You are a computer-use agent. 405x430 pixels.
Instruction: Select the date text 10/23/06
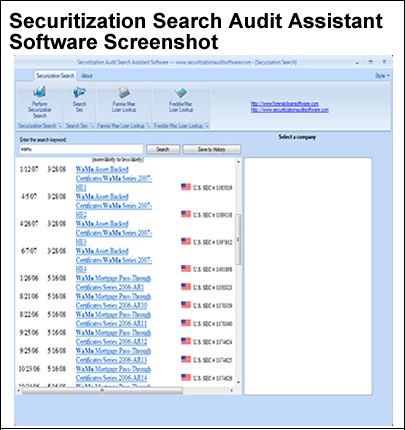tap(29, 369)
